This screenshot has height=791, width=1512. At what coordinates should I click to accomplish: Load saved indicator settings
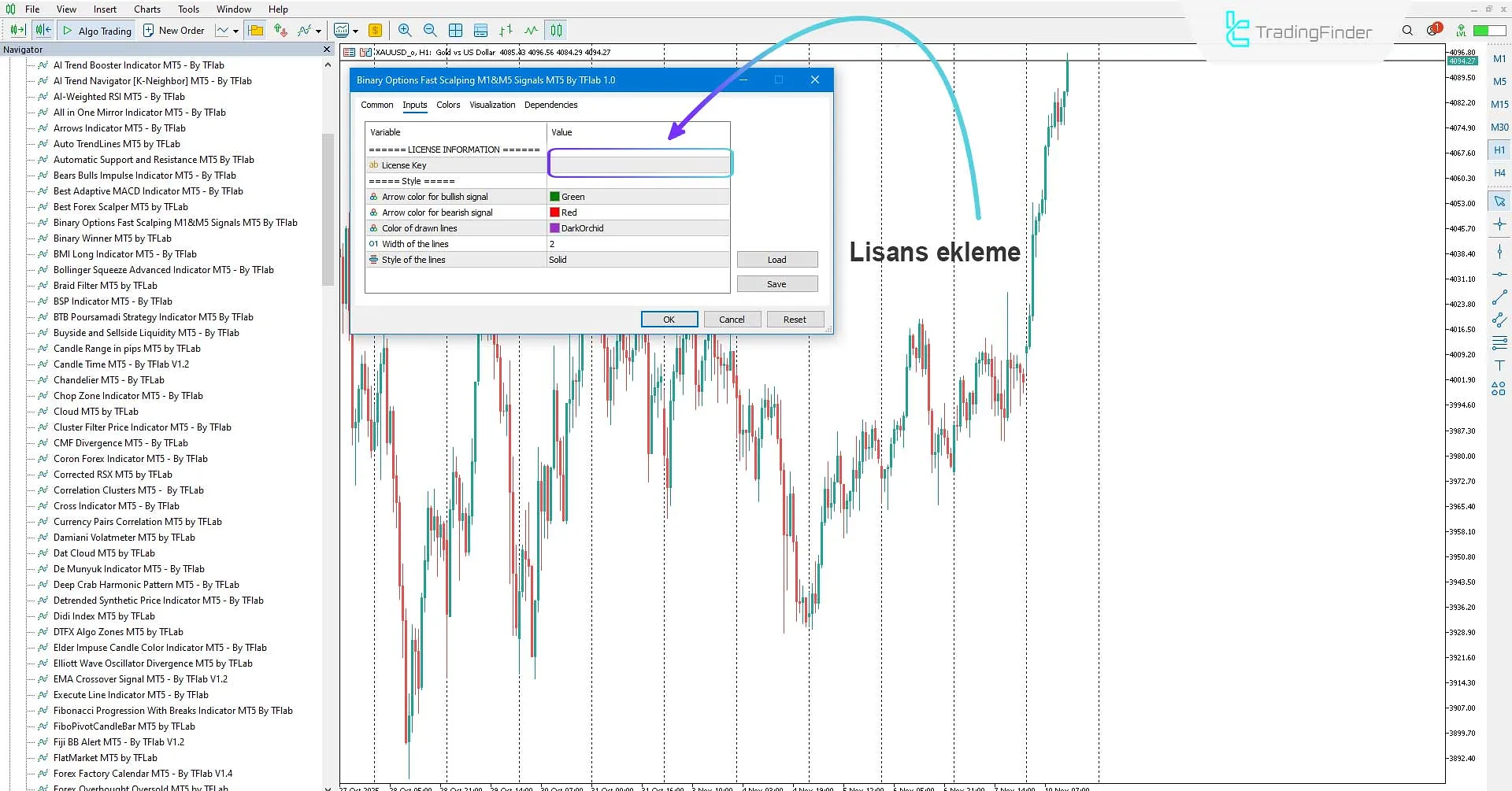click(776, 259)
